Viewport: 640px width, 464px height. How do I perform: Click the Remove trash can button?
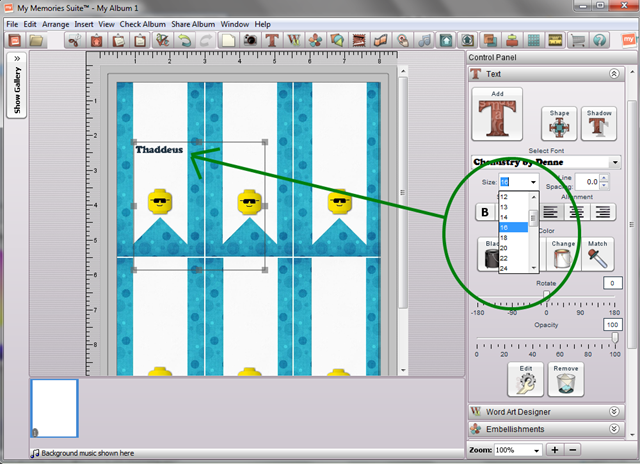click(x=564, y=380)
